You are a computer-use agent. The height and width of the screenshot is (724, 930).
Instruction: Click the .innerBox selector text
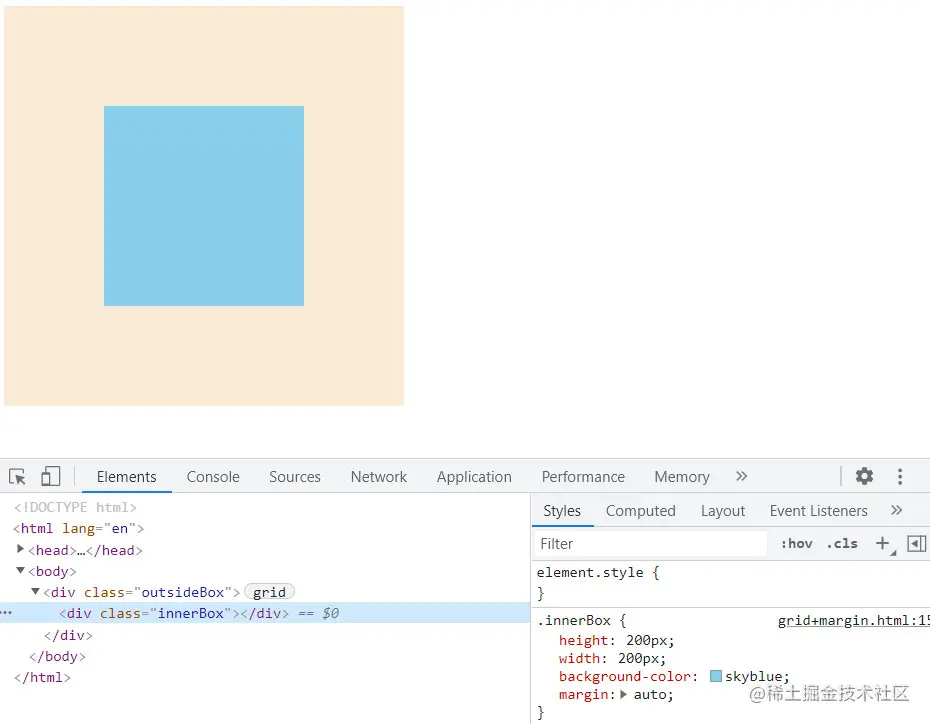click(x=574, y=621)
